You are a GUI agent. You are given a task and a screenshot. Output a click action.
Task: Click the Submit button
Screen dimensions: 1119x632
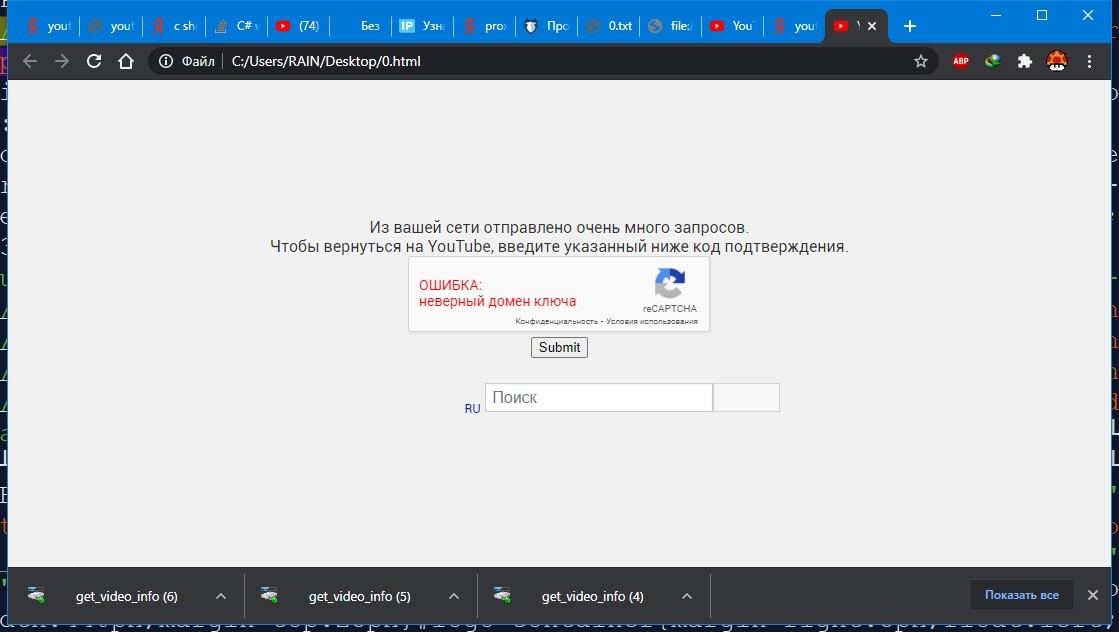[559, 347]
